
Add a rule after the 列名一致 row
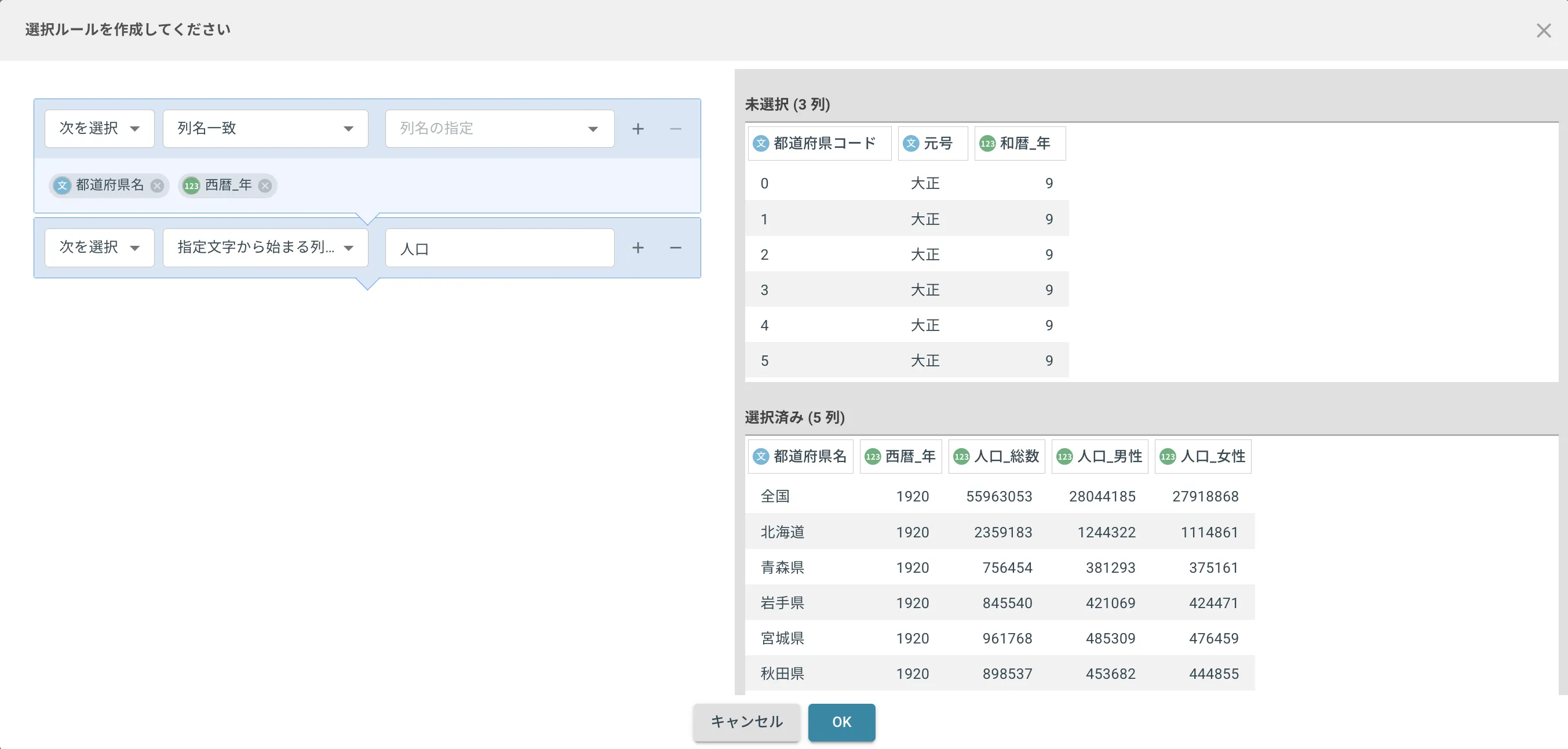click(637, 129)
